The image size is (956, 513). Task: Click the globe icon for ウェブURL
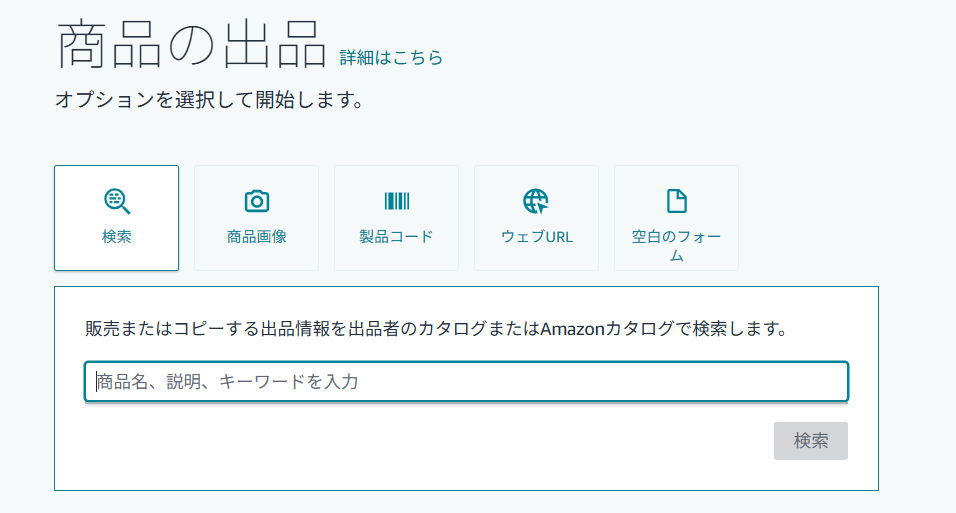click(x=536, y=201)
